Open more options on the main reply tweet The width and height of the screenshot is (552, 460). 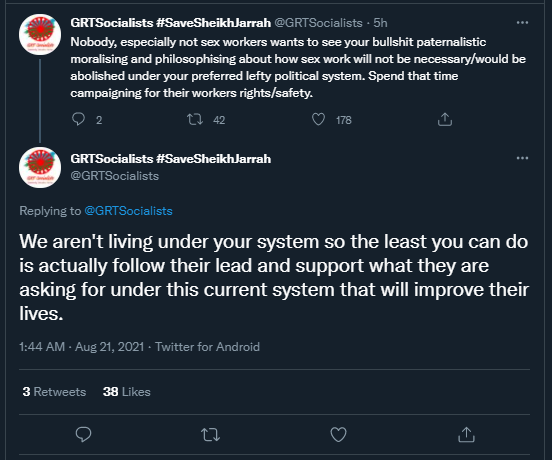click(522, 158)
